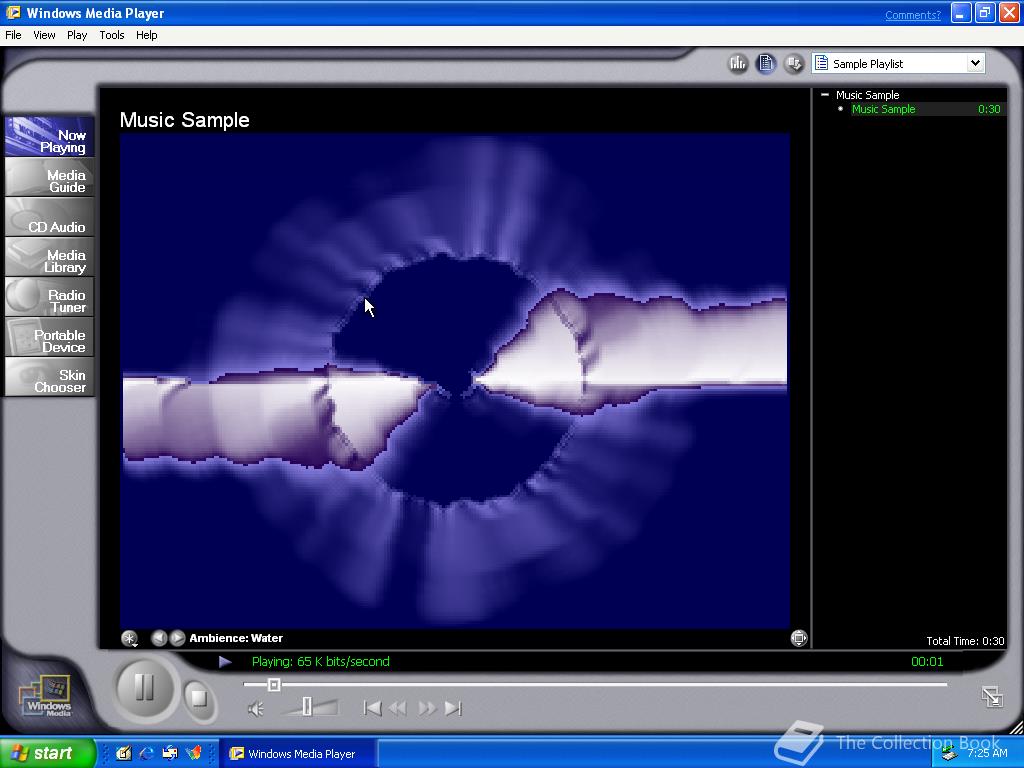Viewport: 1024px width, 768px height.
Task: Skip to the next track
Action: pyautogui.click(x=453, y=708)
